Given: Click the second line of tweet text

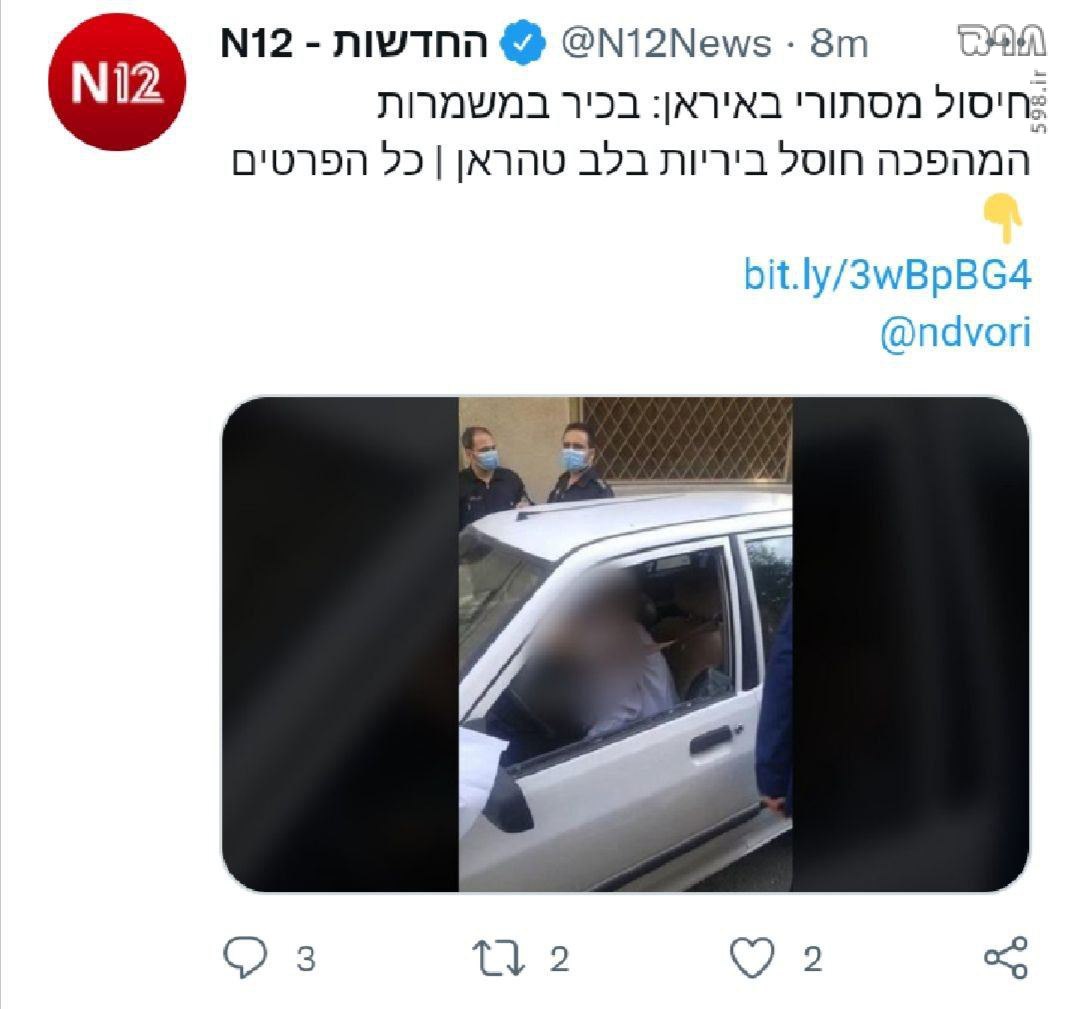Looking at the screenshot, I should [x=630, y=161].
